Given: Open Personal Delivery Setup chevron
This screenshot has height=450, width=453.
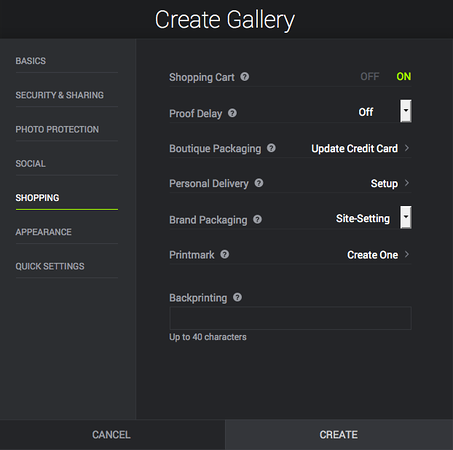Looking at the screenshot, I should [407, 183].
